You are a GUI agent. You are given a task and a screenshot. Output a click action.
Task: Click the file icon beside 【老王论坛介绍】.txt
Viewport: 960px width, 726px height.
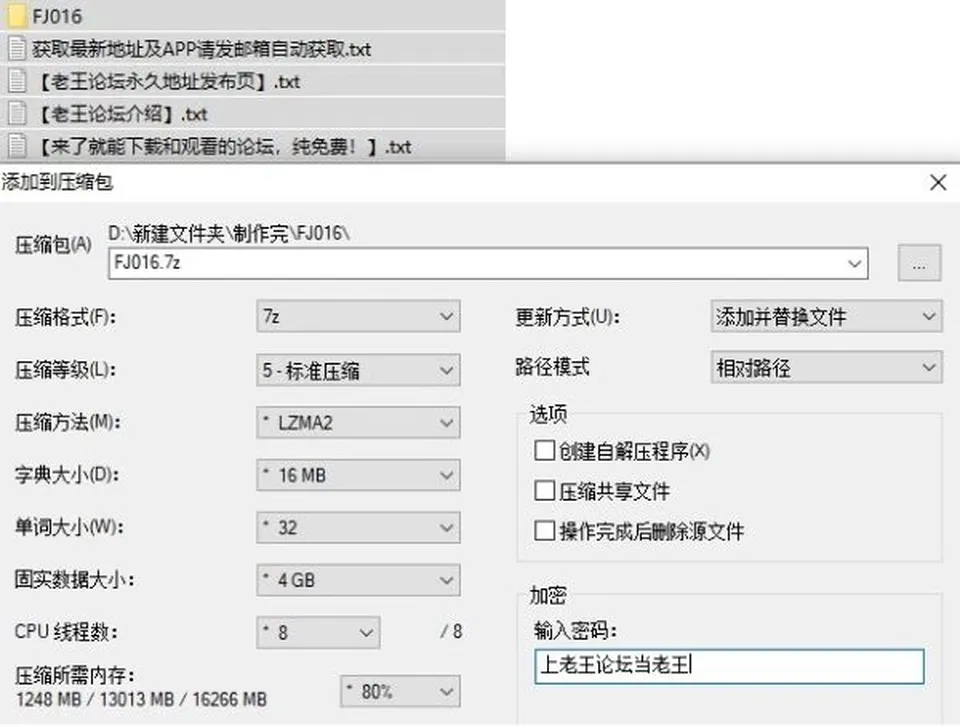(17, 113)
